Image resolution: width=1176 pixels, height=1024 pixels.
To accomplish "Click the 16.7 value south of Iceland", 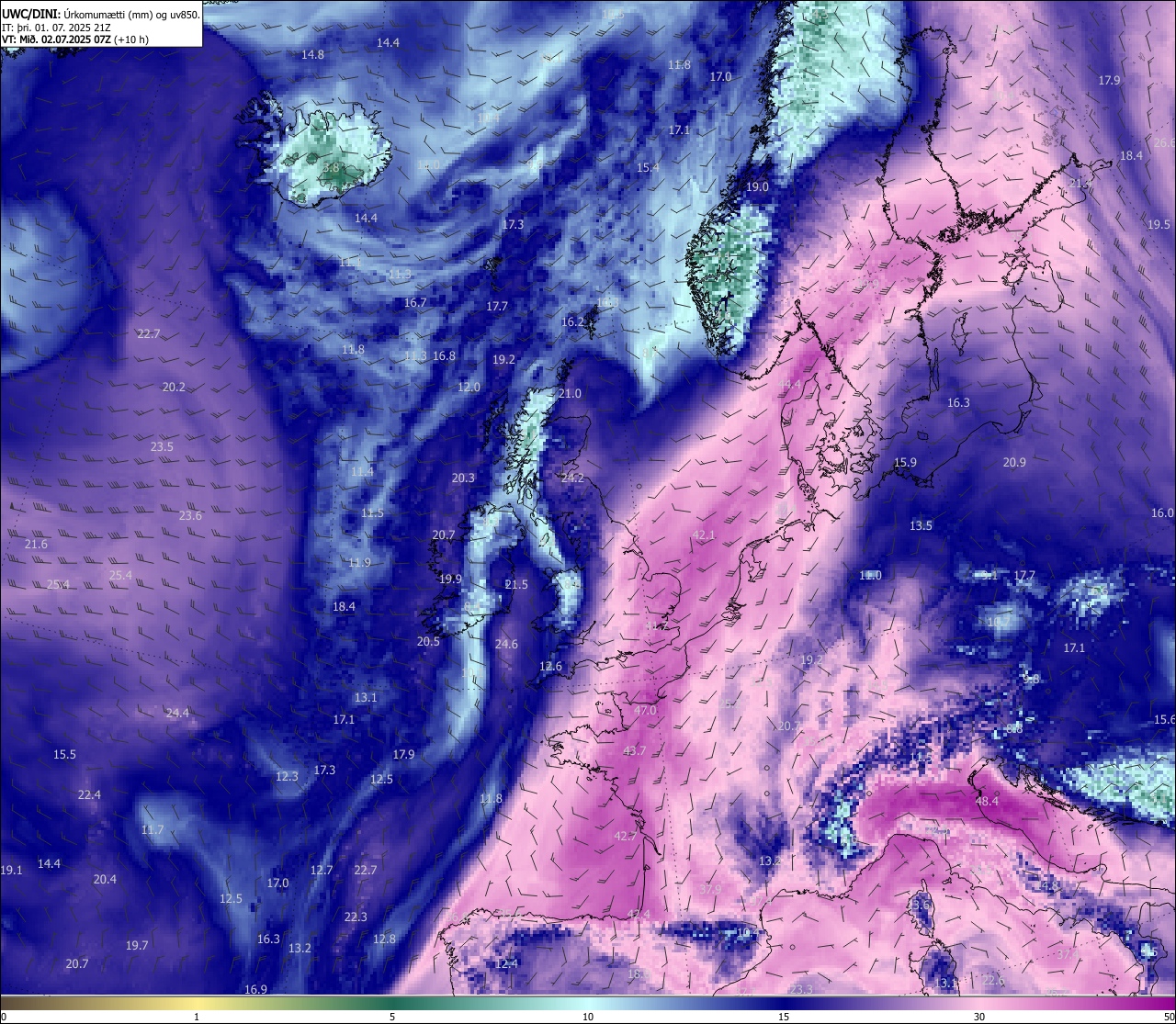I will click(x=415, y=303).
